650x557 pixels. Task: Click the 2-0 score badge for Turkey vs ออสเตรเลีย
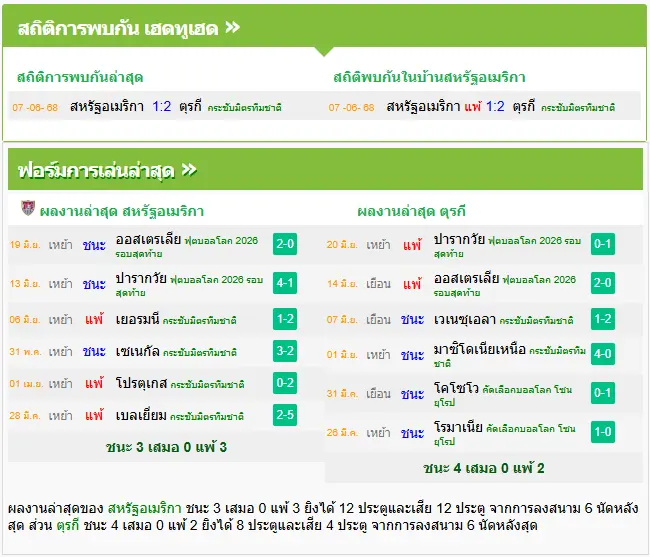pos(603,283)
